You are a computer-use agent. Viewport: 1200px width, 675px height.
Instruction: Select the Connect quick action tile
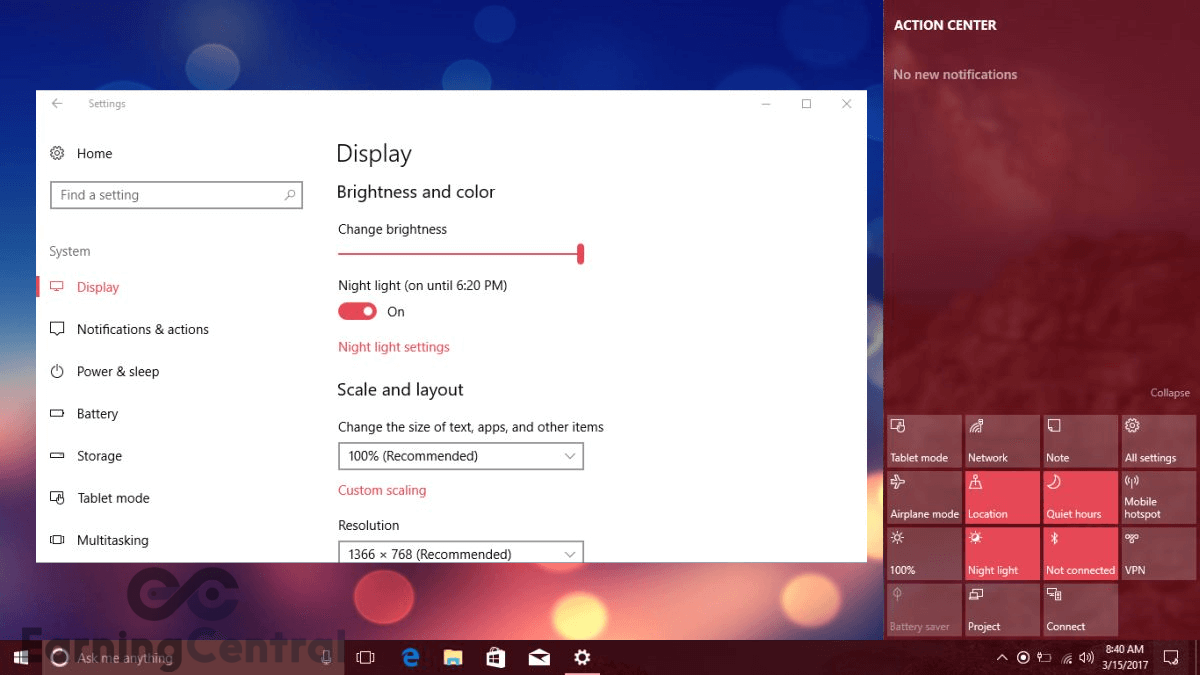(1080, 609)
